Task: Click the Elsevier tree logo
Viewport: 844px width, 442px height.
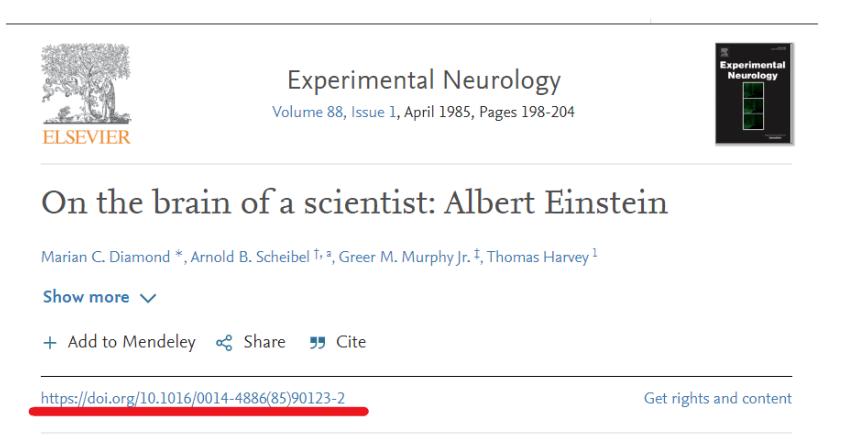Action: tap(86, 84)
